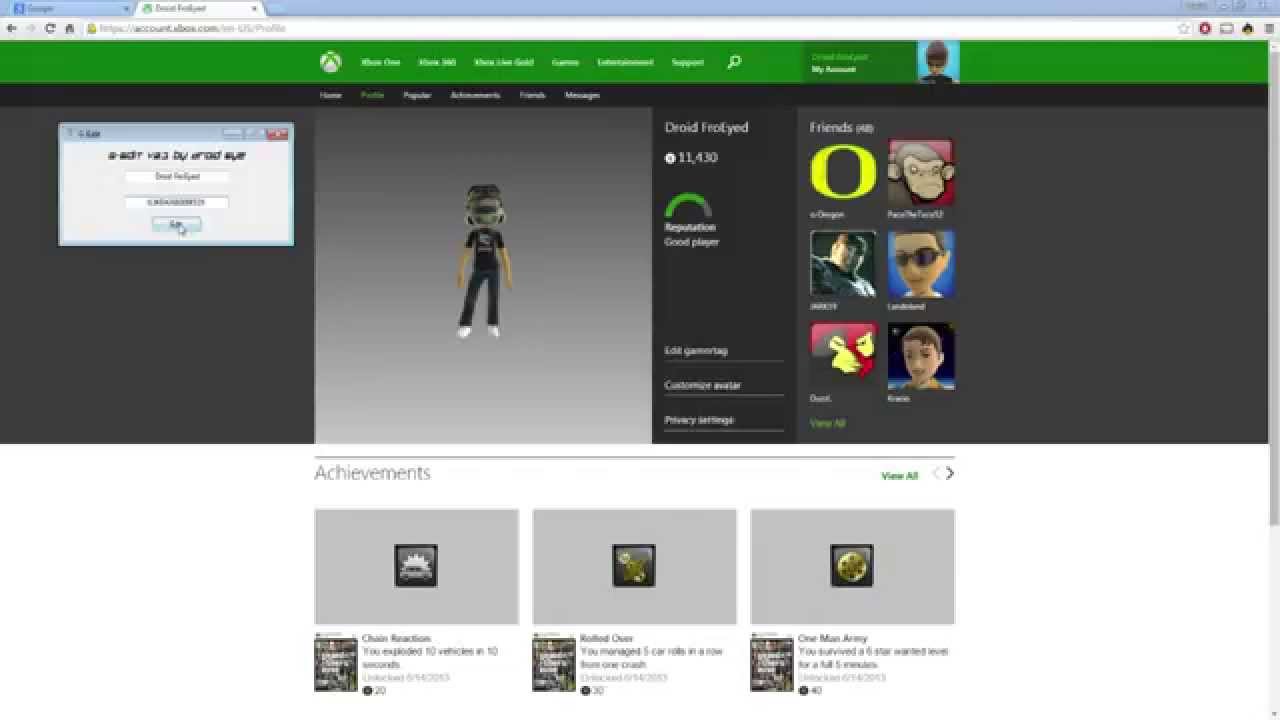Click Customize avatar link
This screenshot has width=1280, height=720.
coord(703,385)
